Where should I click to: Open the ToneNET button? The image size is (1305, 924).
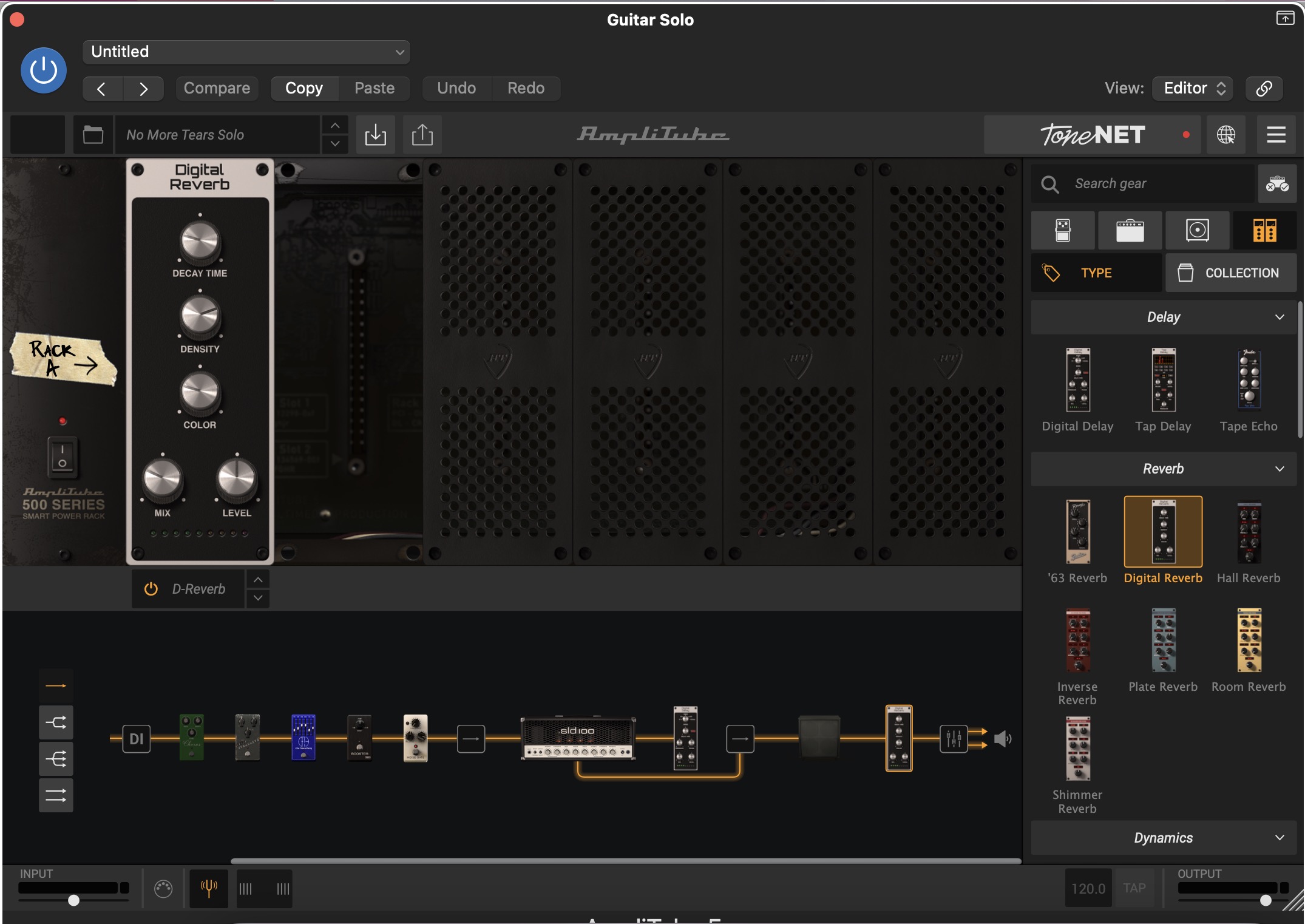point(1092,134)
